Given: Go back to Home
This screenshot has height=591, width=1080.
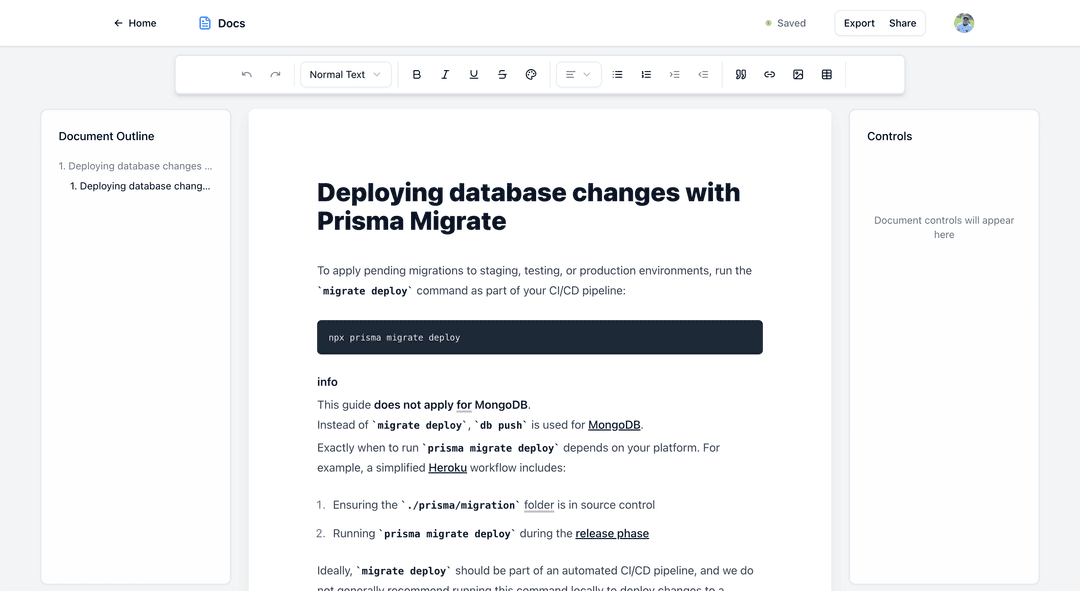Looking at the screenshot, I should (x=135, y=23).
